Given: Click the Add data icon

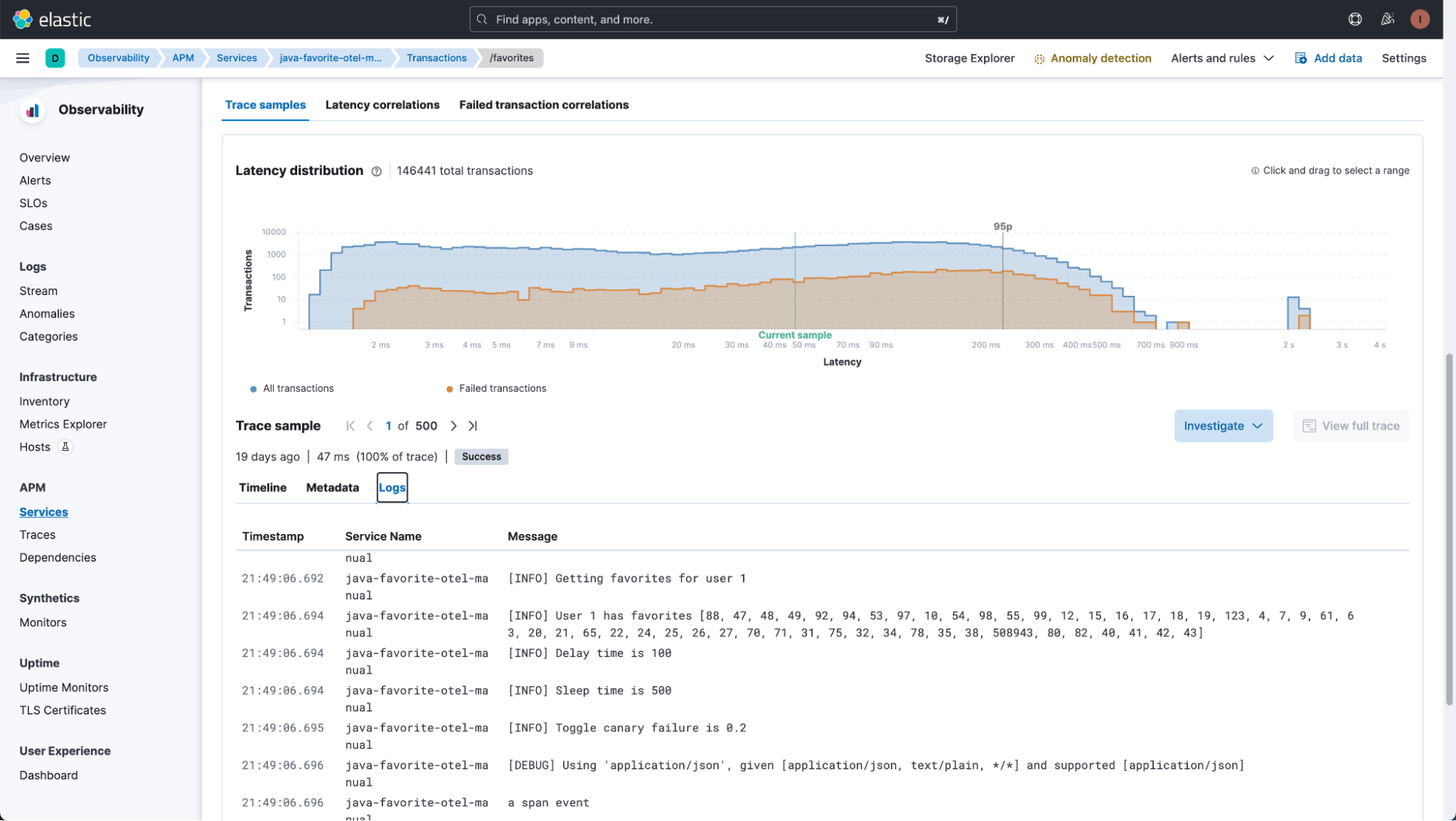Looking at the screenshot, I should [x=1300, y=57].
